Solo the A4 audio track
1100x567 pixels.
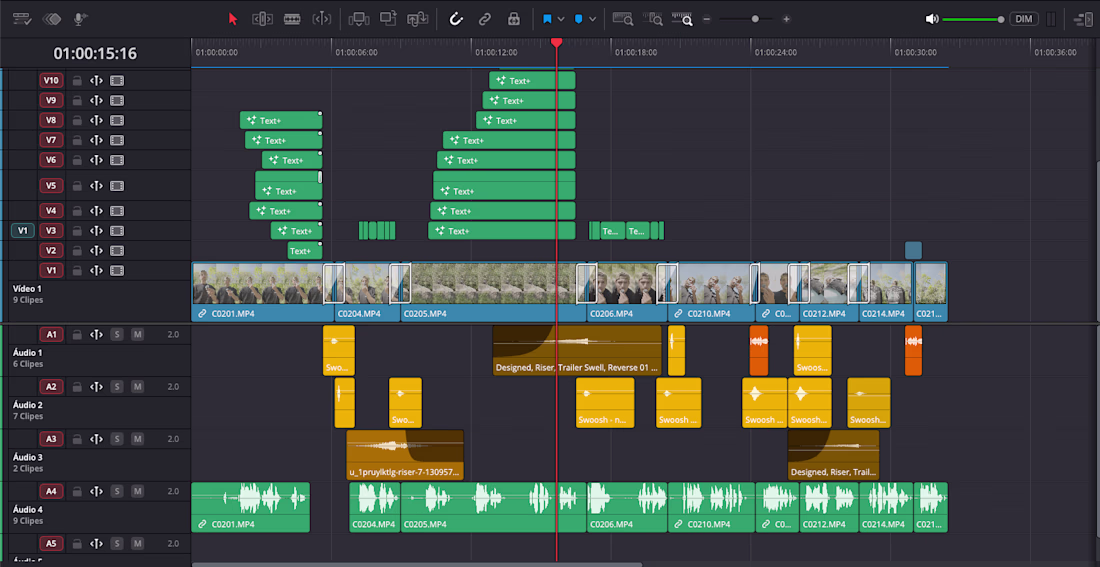click(117, 491)
